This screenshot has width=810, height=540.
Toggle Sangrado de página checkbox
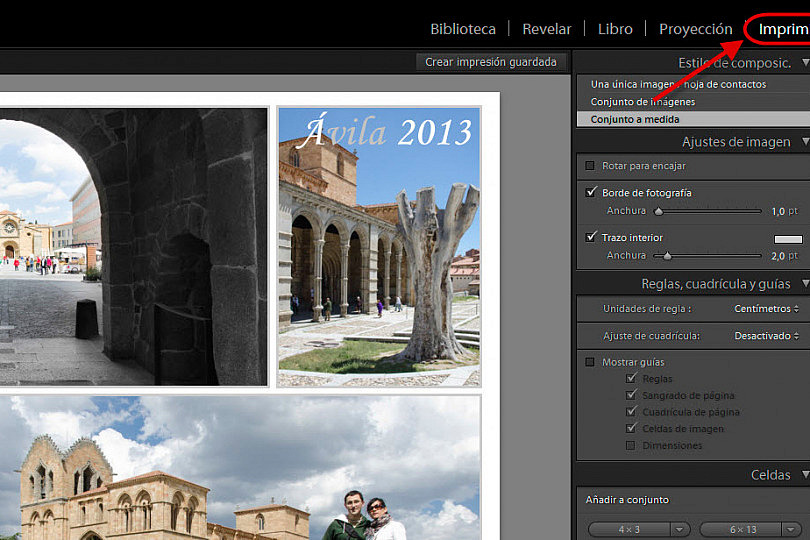[631, 395]
